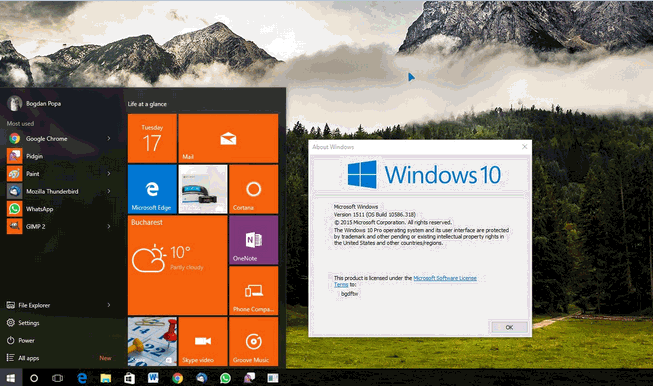Open the Store icon in the taskbar
The width and height of the screenshot is (653, 386).
point(130,378)
